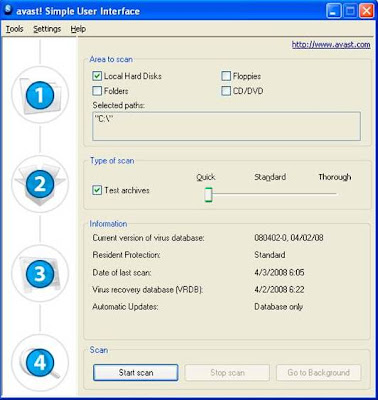378x400 pixels.
Task: Click the step 4 magnifier icon
Action: pos(40,363)
